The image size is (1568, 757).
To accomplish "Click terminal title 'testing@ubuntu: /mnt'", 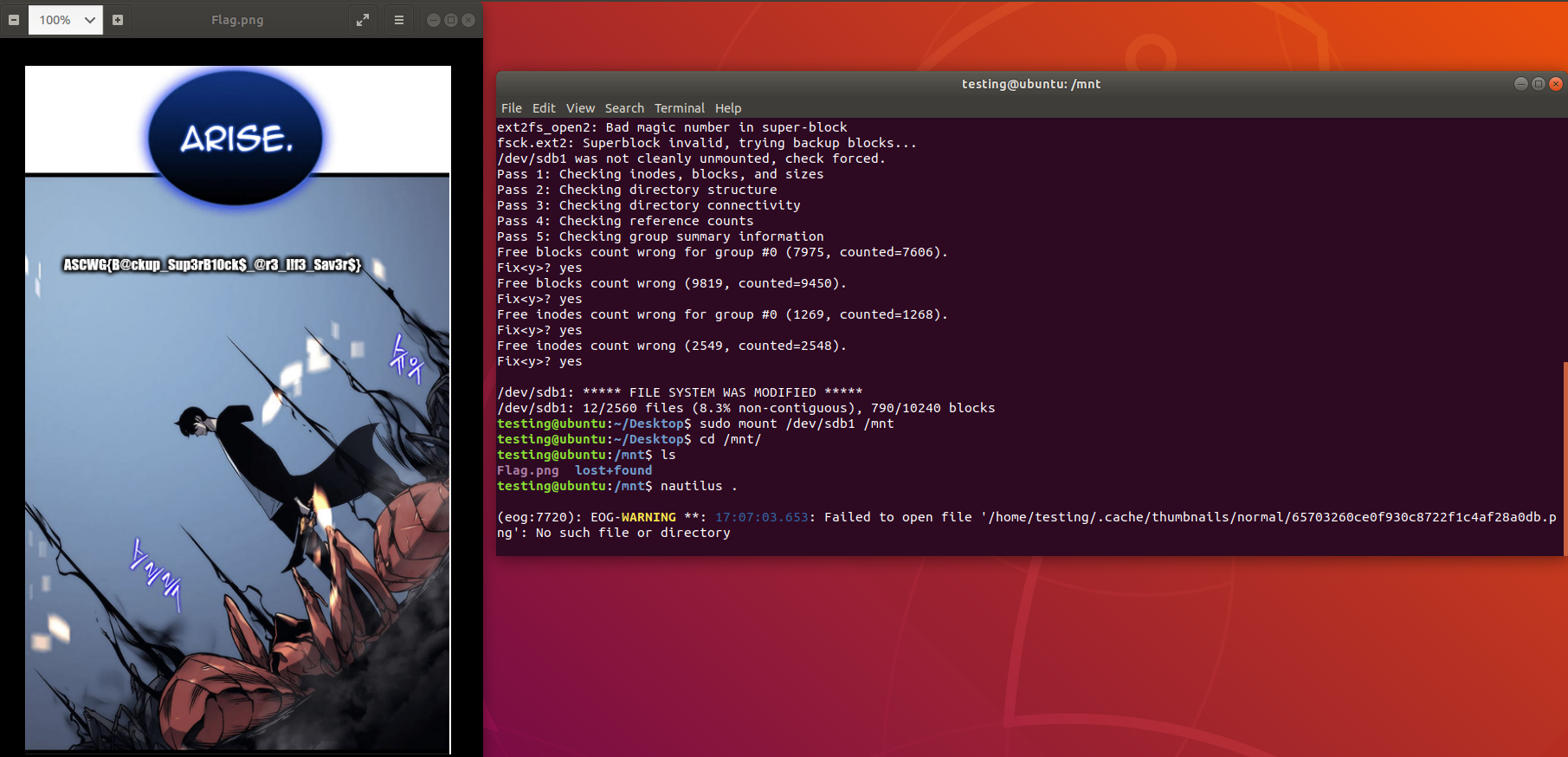I will (x=1031, y=84).
